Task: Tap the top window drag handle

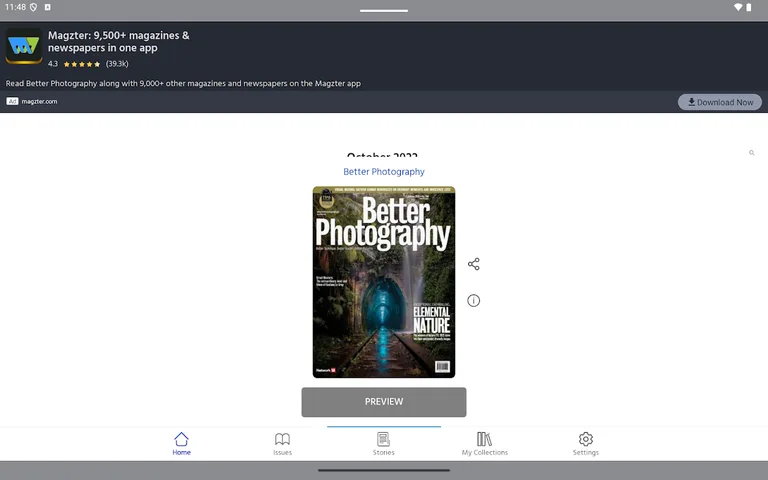Action: pyautogui.click(x=384, y=10)
